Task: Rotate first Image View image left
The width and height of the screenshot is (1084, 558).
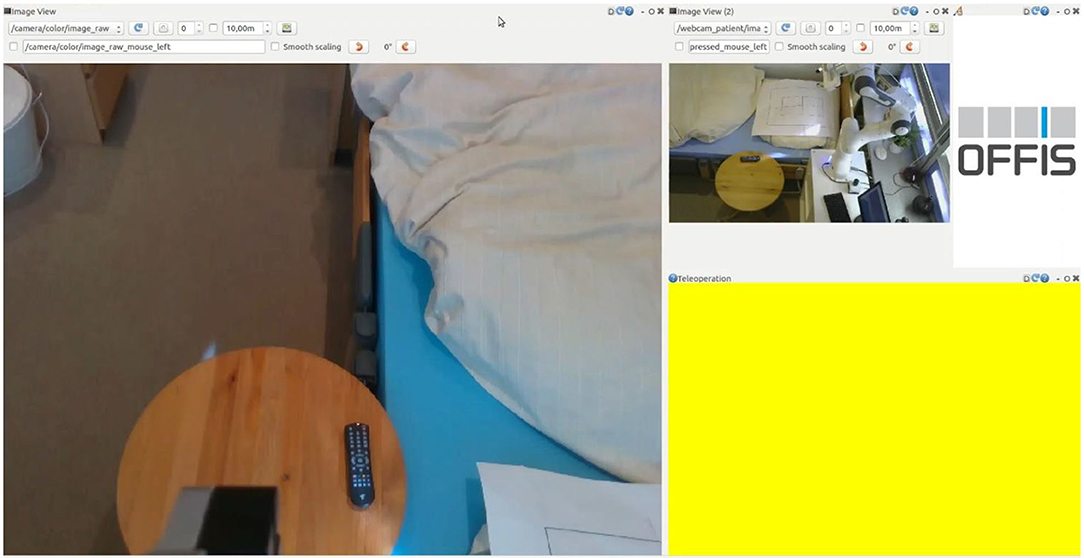Action: coord(358,46)
